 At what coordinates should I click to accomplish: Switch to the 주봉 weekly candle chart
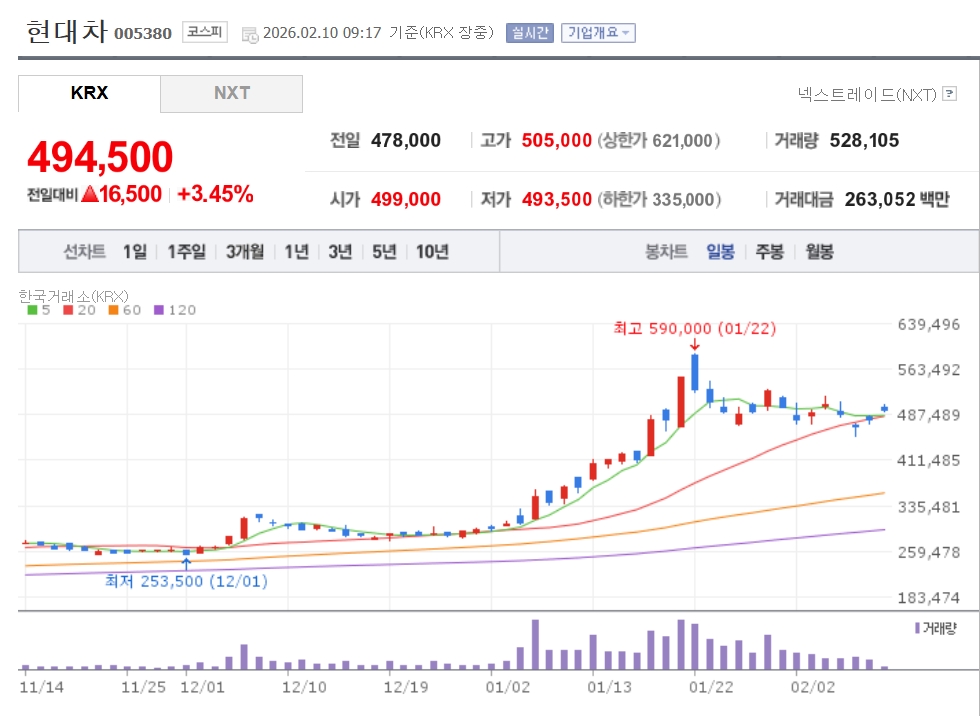[769, 251]
